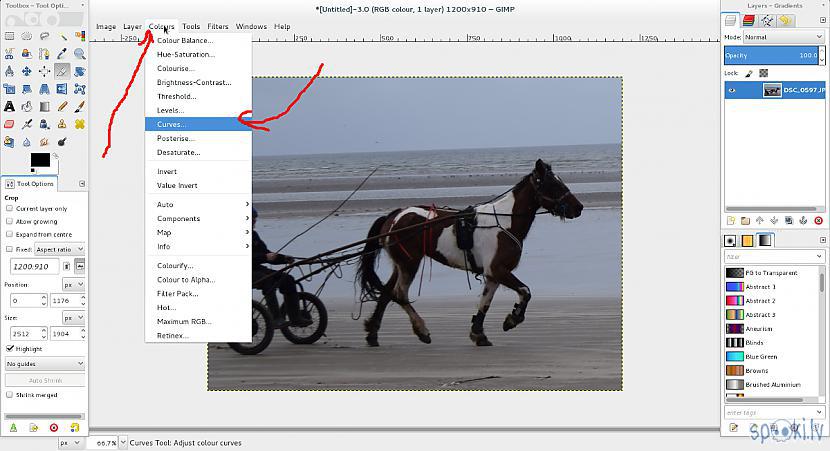Choose Desaturate... menu entry
This screenshot has height=451, width=830.
point(198,152)
